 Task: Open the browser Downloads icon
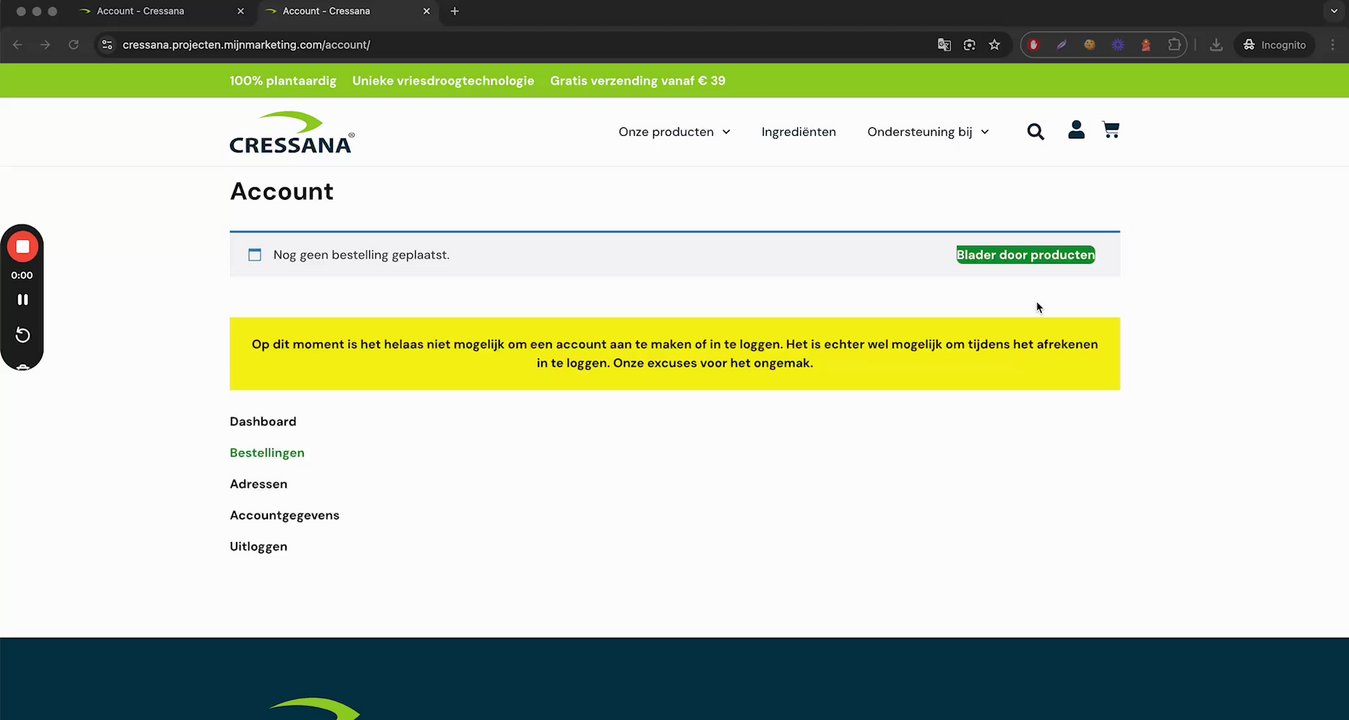[x=1216, y=45]
